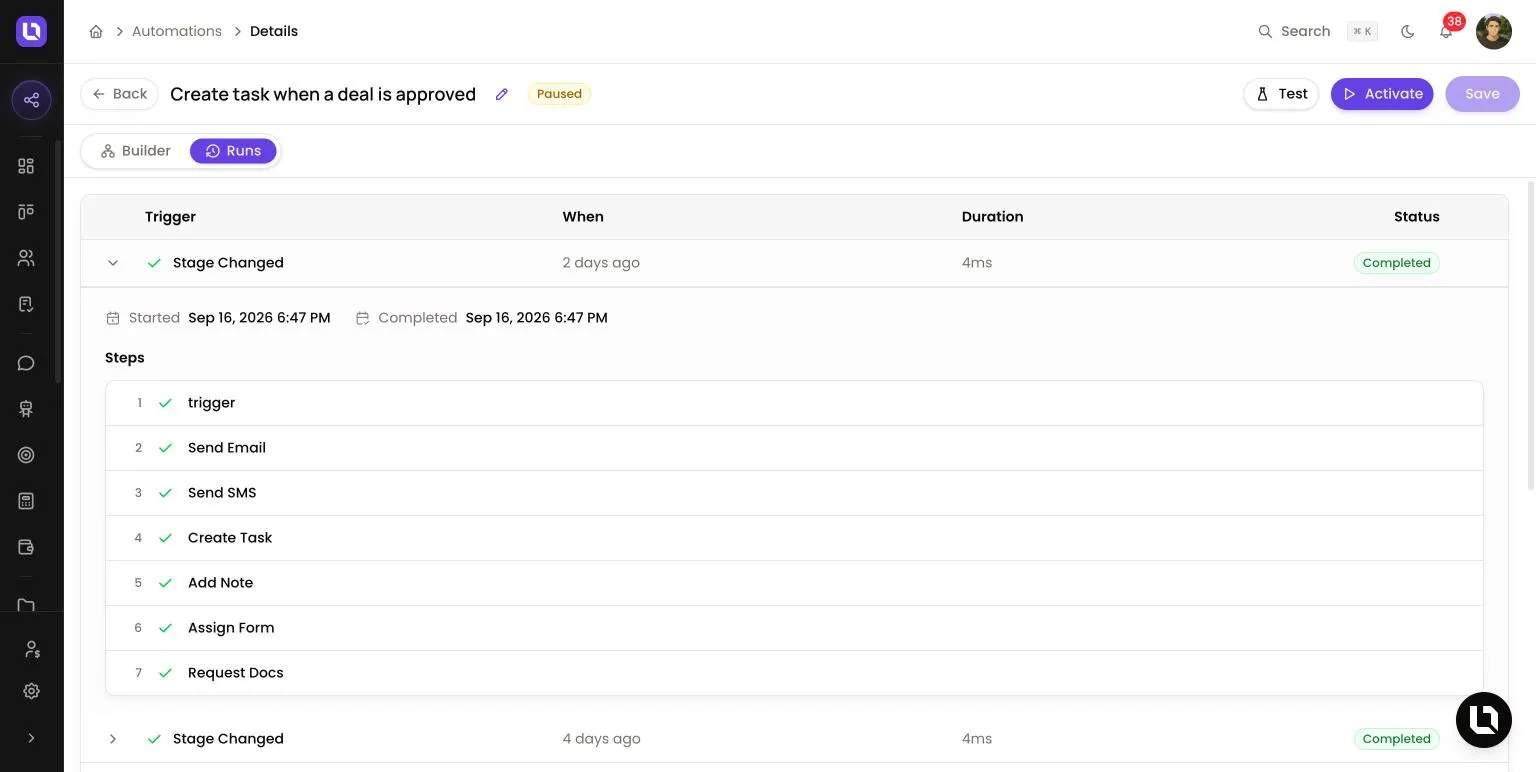Switch to the Builder tab
This screenshot has width=1536, height=772.
136,151
